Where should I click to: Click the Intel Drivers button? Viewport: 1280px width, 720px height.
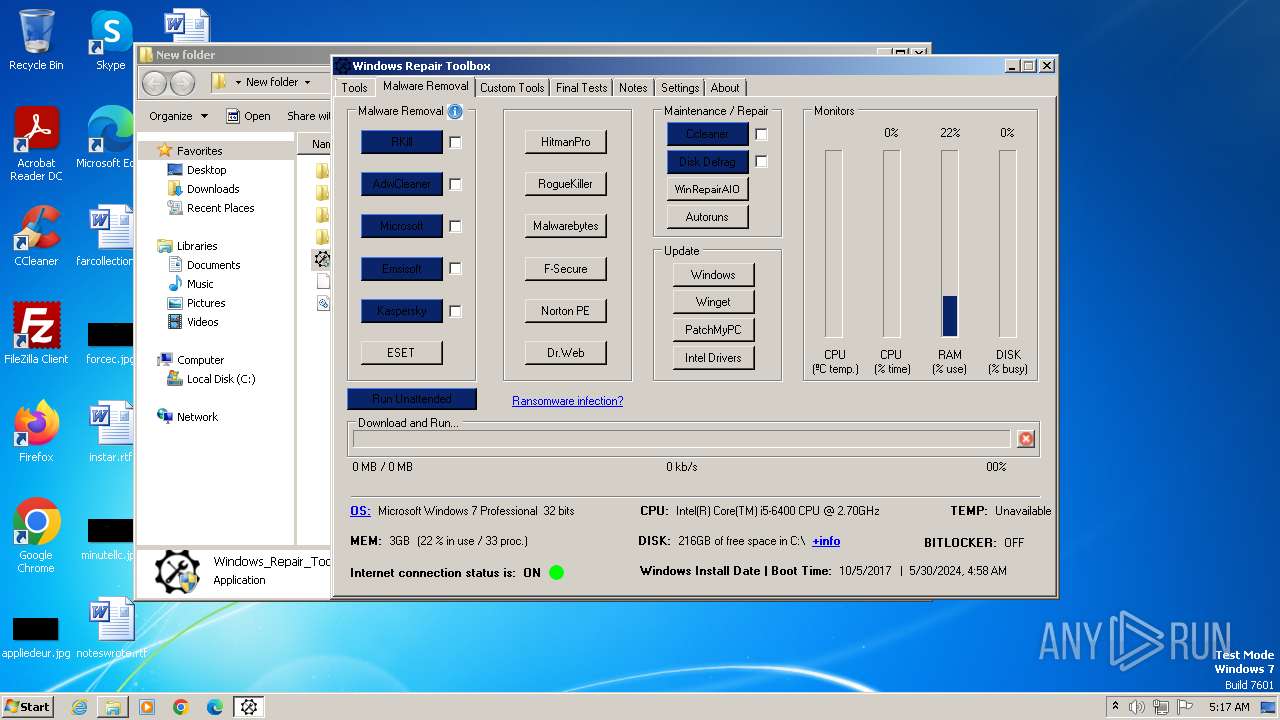[714, 358]
